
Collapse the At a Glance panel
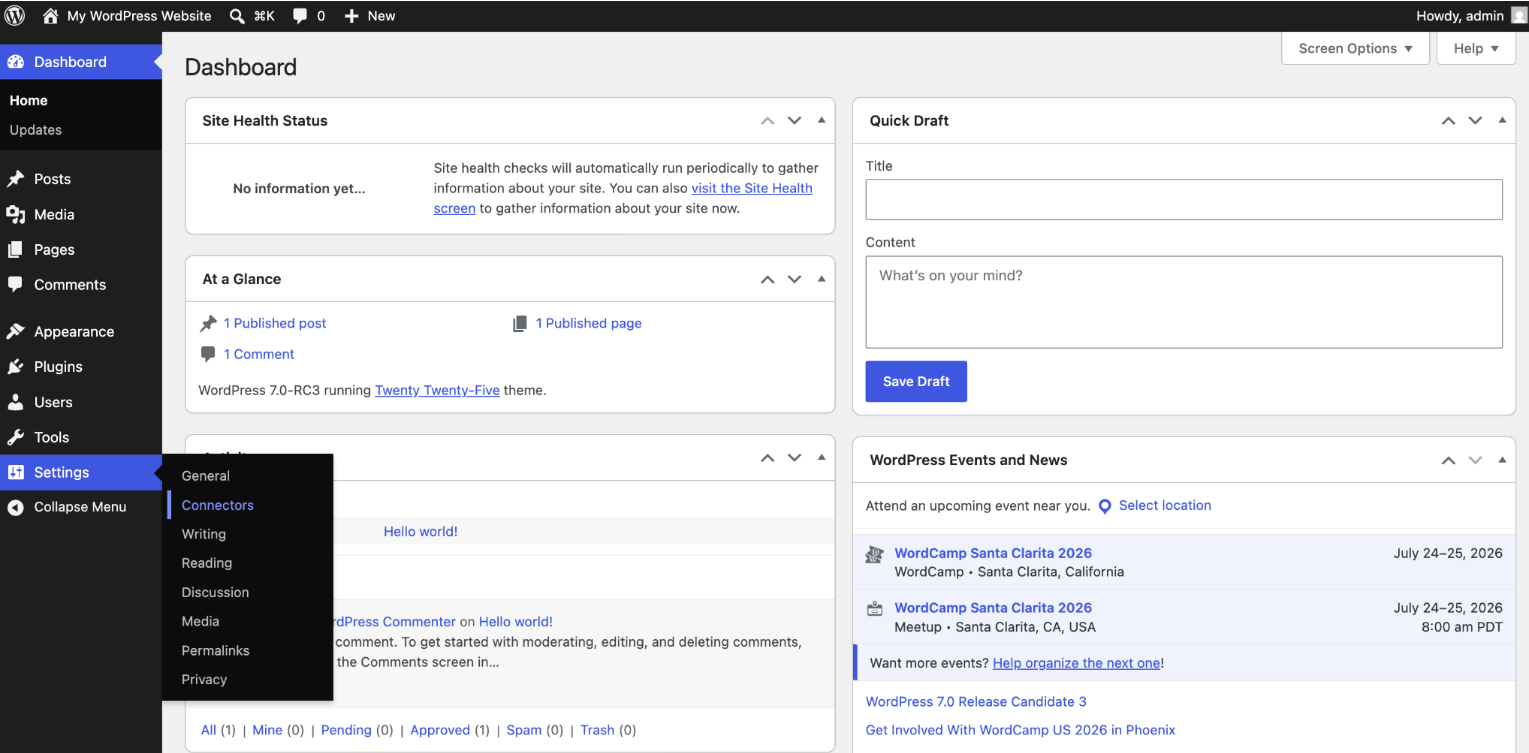[x=821, y=279]
